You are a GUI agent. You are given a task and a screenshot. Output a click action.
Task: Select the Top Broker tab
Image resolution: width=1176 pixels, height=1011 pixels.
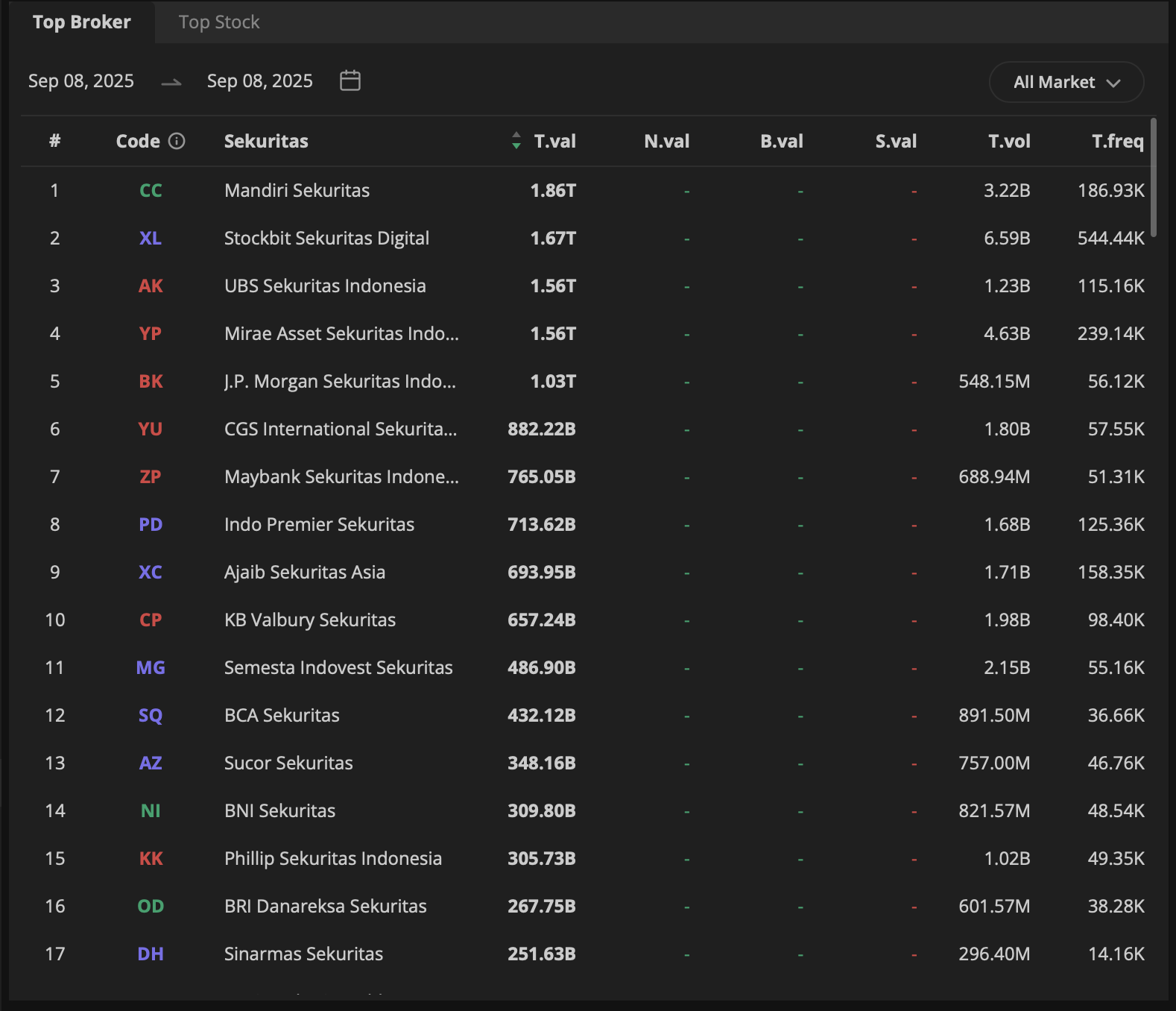point(82,22)
